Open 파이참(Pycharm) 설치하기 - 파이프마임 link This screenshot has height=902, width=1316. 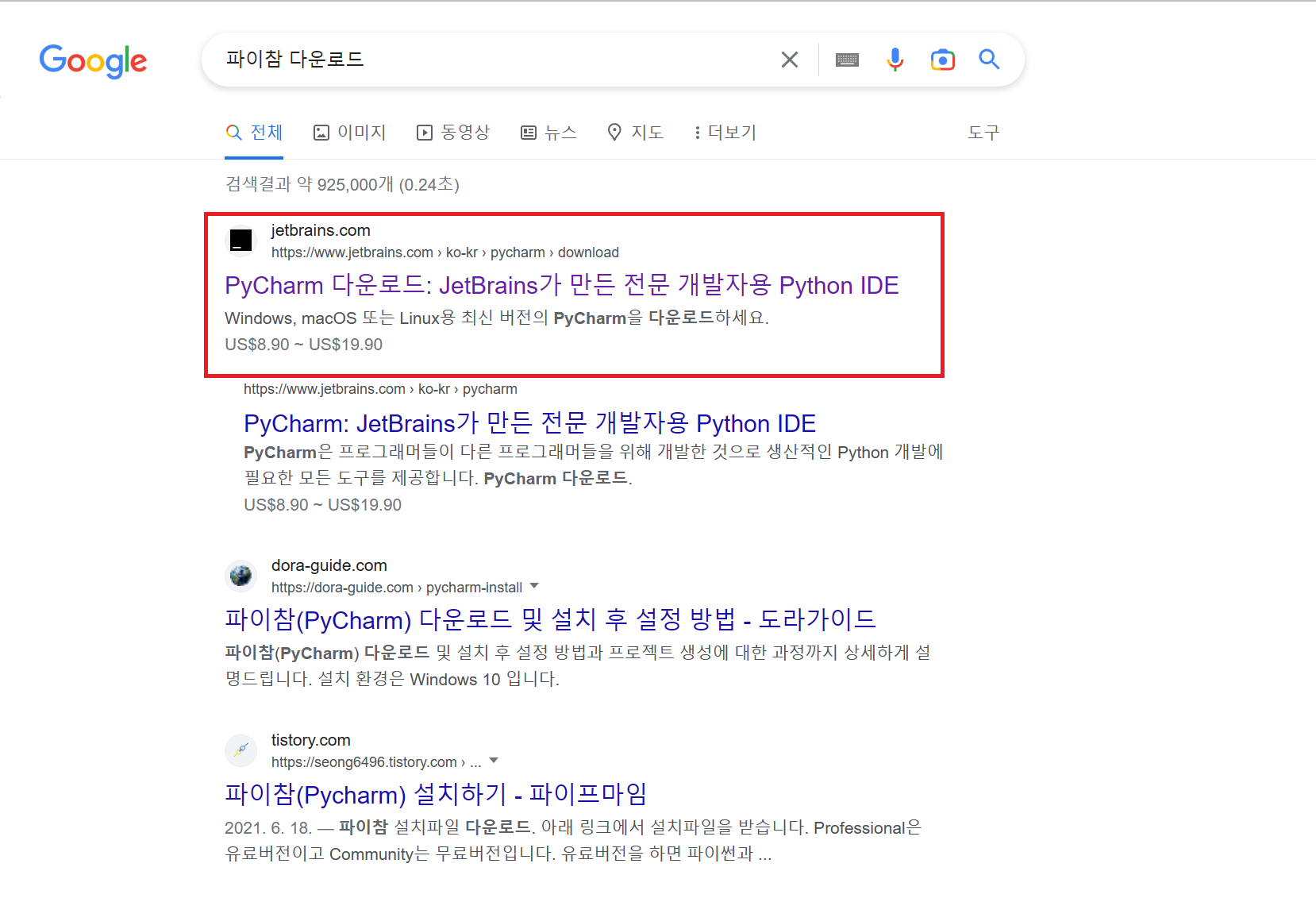[x=436, y=794]
